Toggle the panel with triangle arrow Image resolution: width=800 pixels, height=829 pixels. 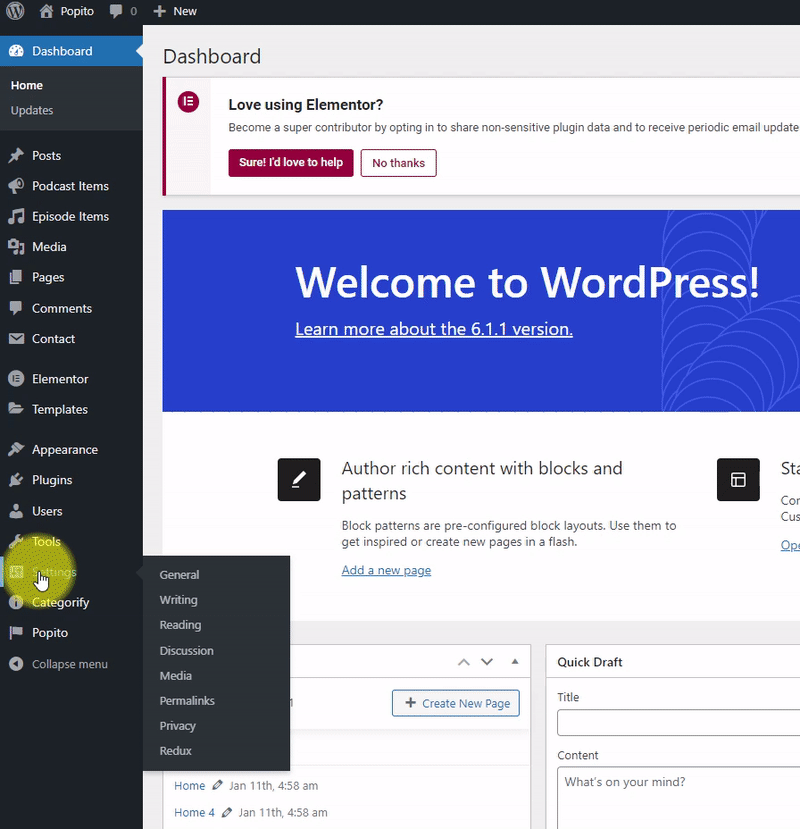[x=515, y=662]
